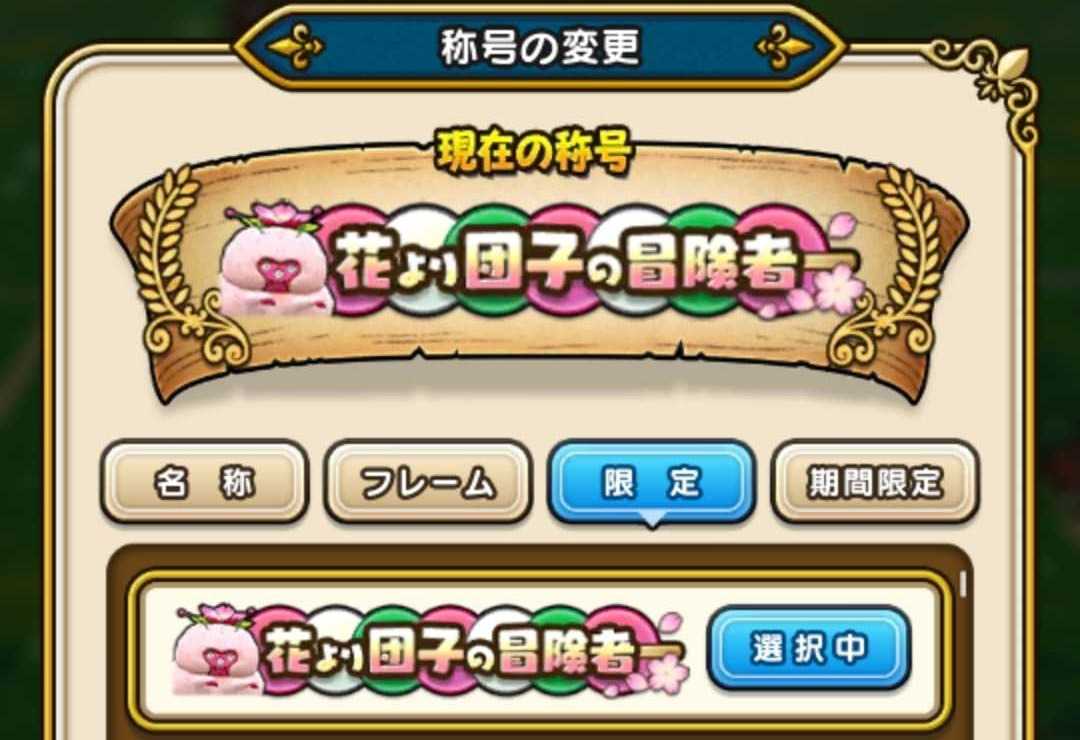Click the right fleur-de-lis emblem in header

[x=784, y=47]
